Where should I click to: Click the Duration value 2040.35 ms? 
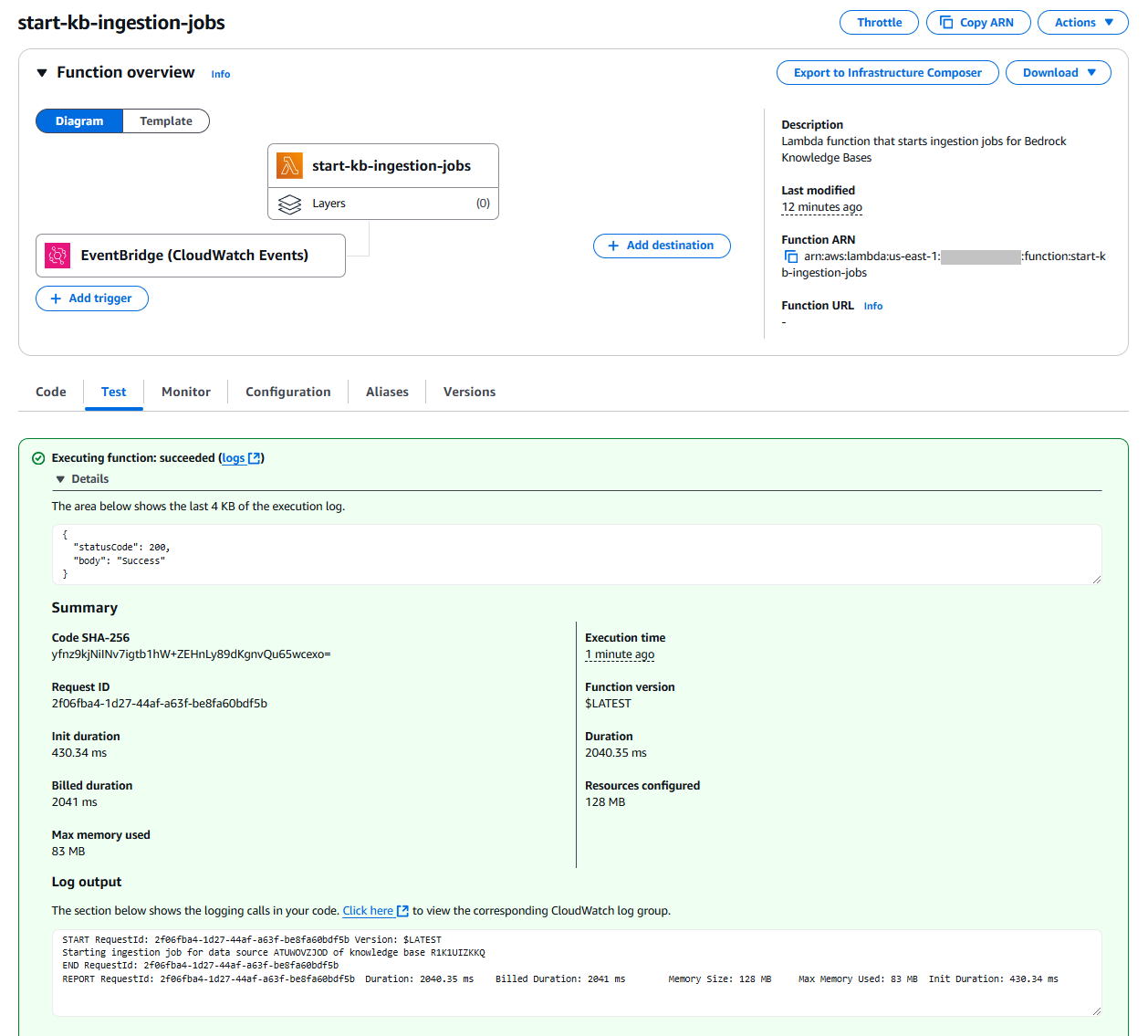(x=616, y=753)
